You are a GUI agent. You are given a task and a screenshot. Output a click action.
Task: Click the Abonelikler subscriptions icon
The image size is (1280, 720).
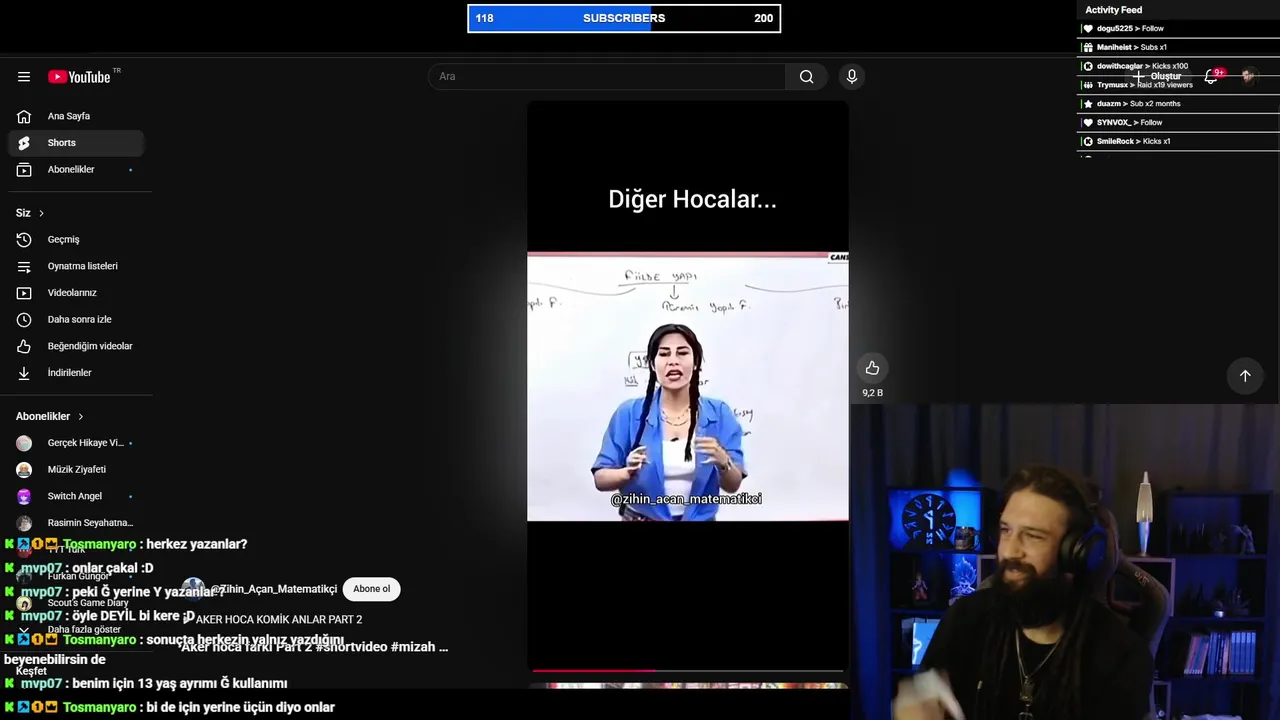(x=24, y=170)
